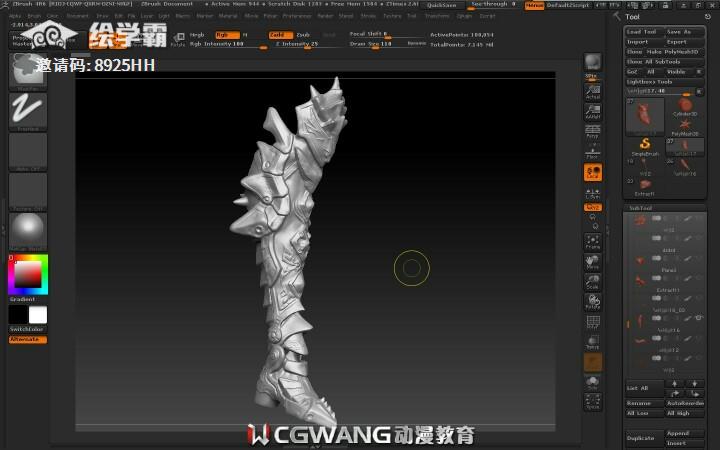This screenshot has height=450, width=720.
Task: Toggle the Transp transparency icon
Action: coord(592,342)
